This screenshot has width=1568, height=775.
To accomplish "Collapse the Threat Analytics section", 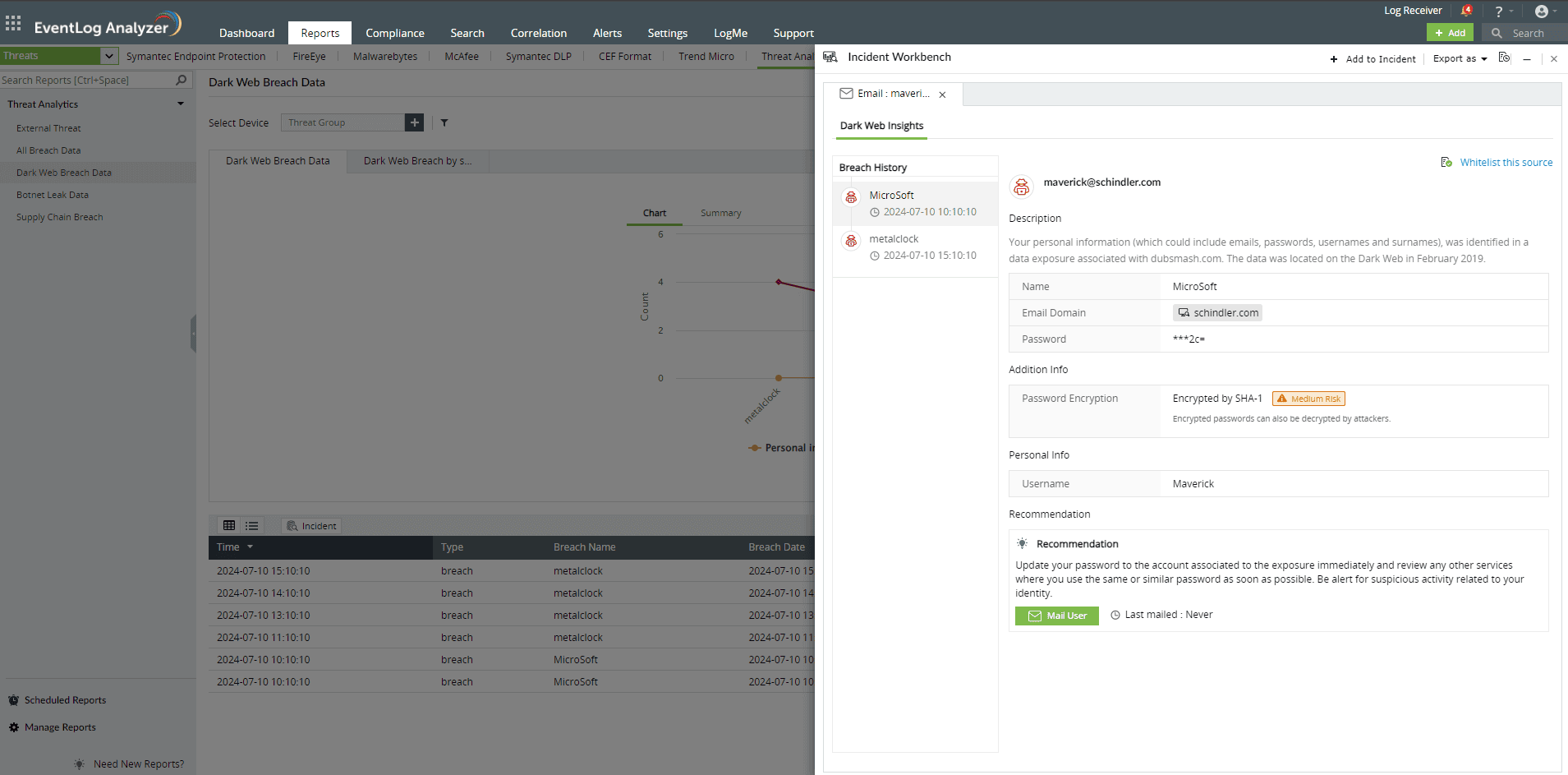I will pos(180,104).
